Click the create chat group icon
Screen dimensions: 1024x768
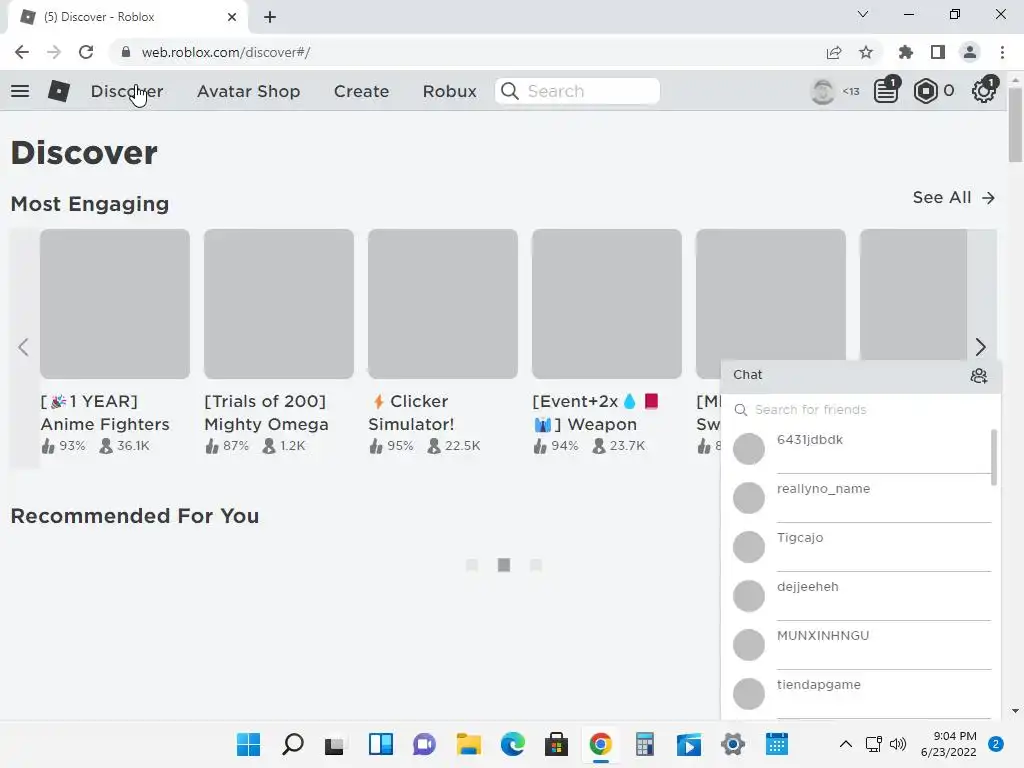[x=979, y=376]
